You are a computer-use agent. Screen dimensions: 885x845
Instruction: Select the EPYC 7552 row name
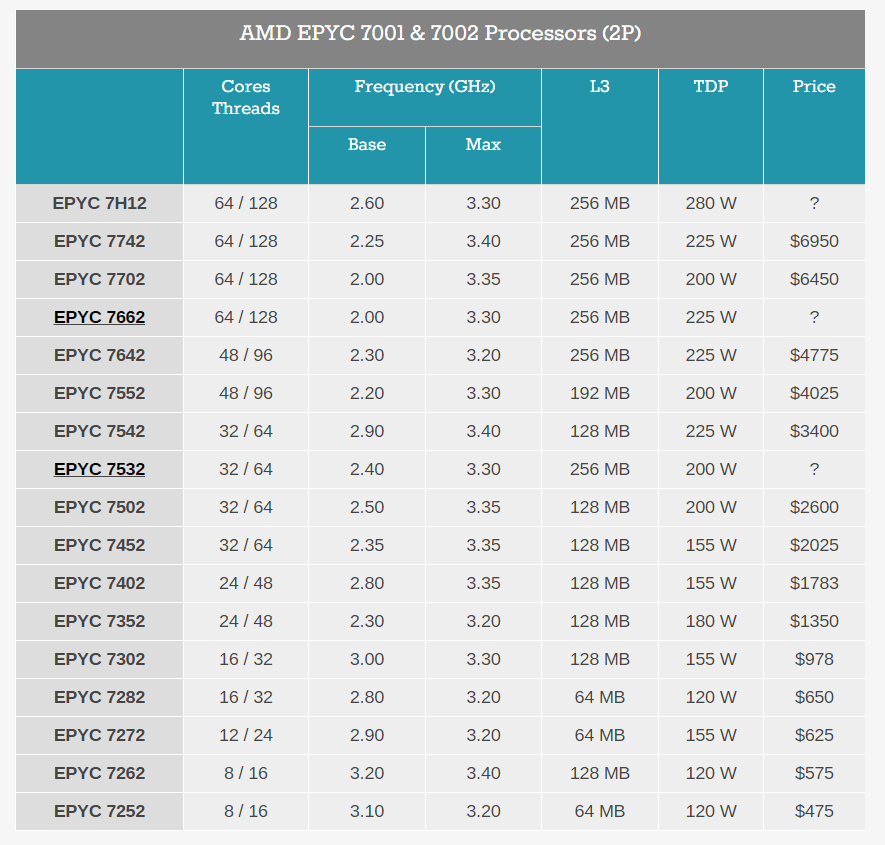click(x=99, y=393)
